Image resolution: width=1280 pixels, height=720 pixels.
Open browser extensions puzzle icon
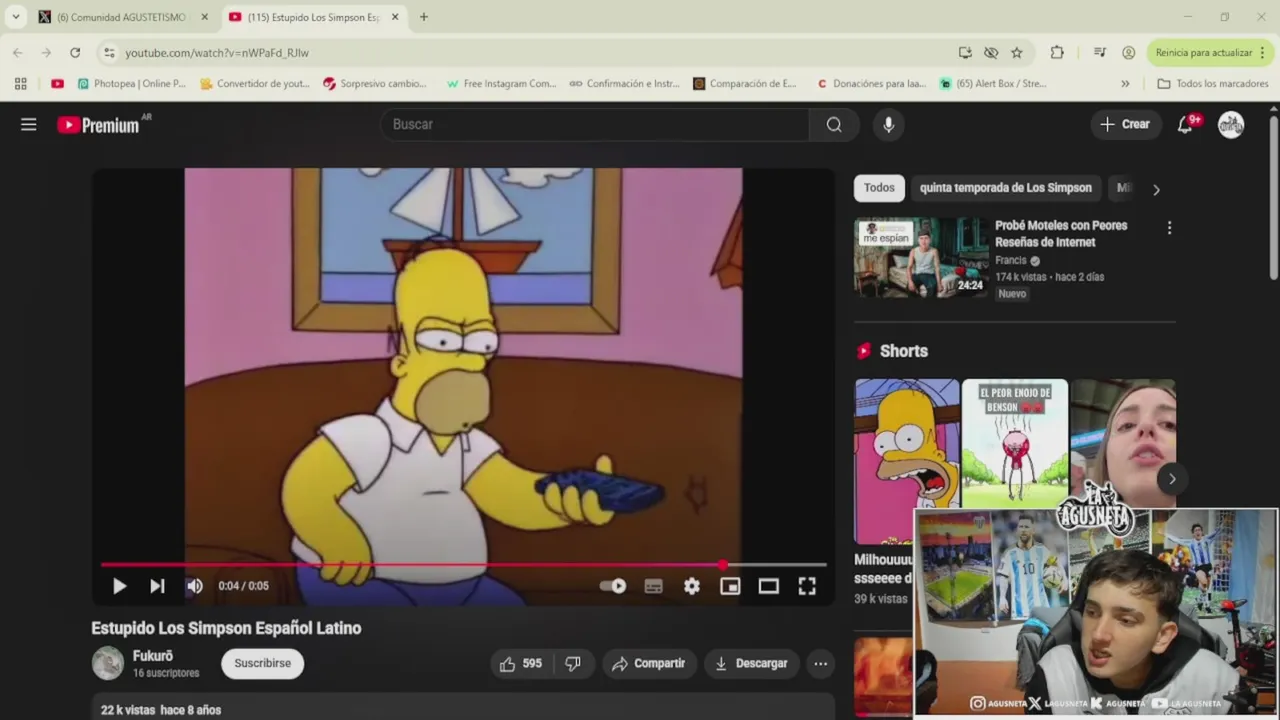coord(1057,53)
